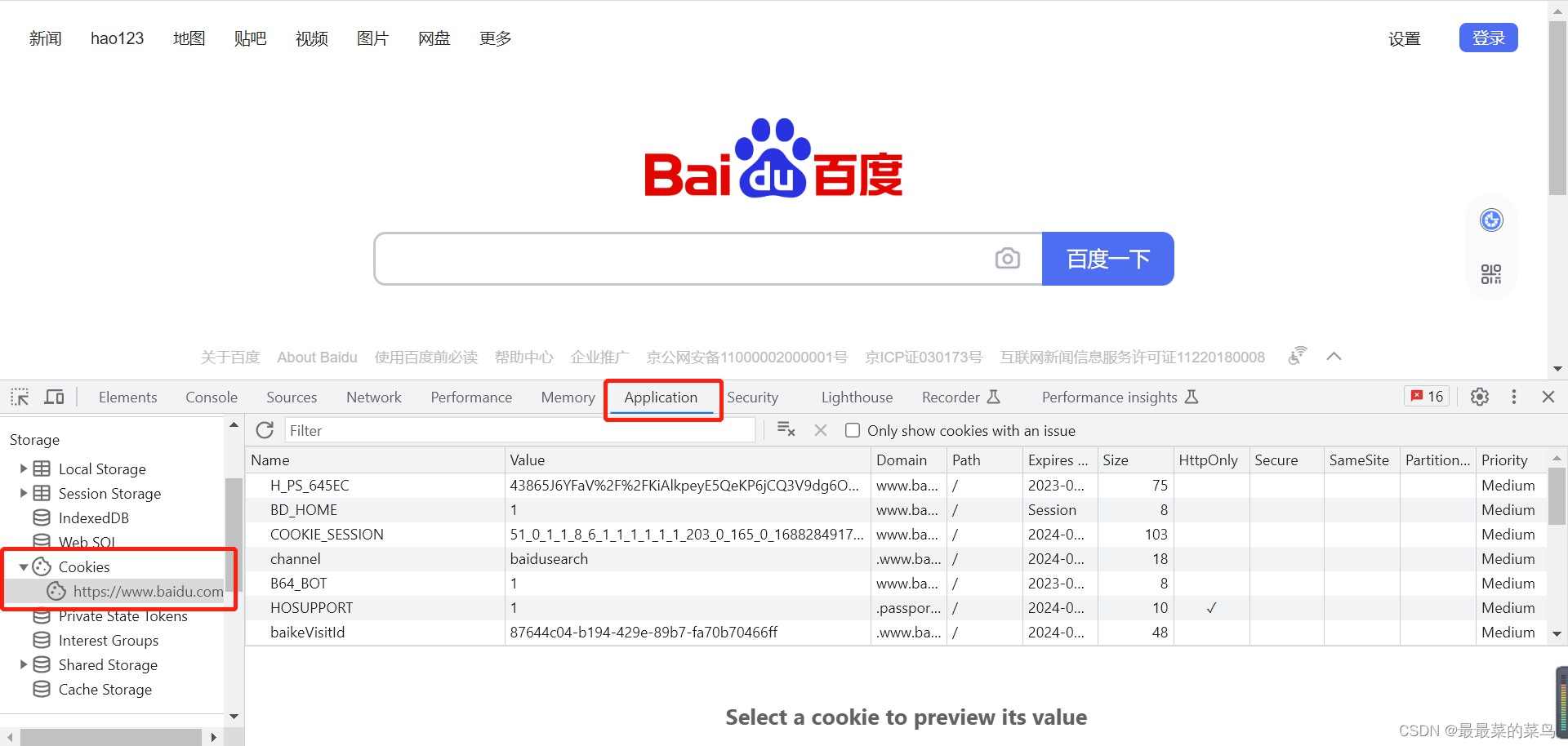The height and width of the screenshot is (746, 1568).
Task: Open the 新闻 news link
Action: pos(46,38)
